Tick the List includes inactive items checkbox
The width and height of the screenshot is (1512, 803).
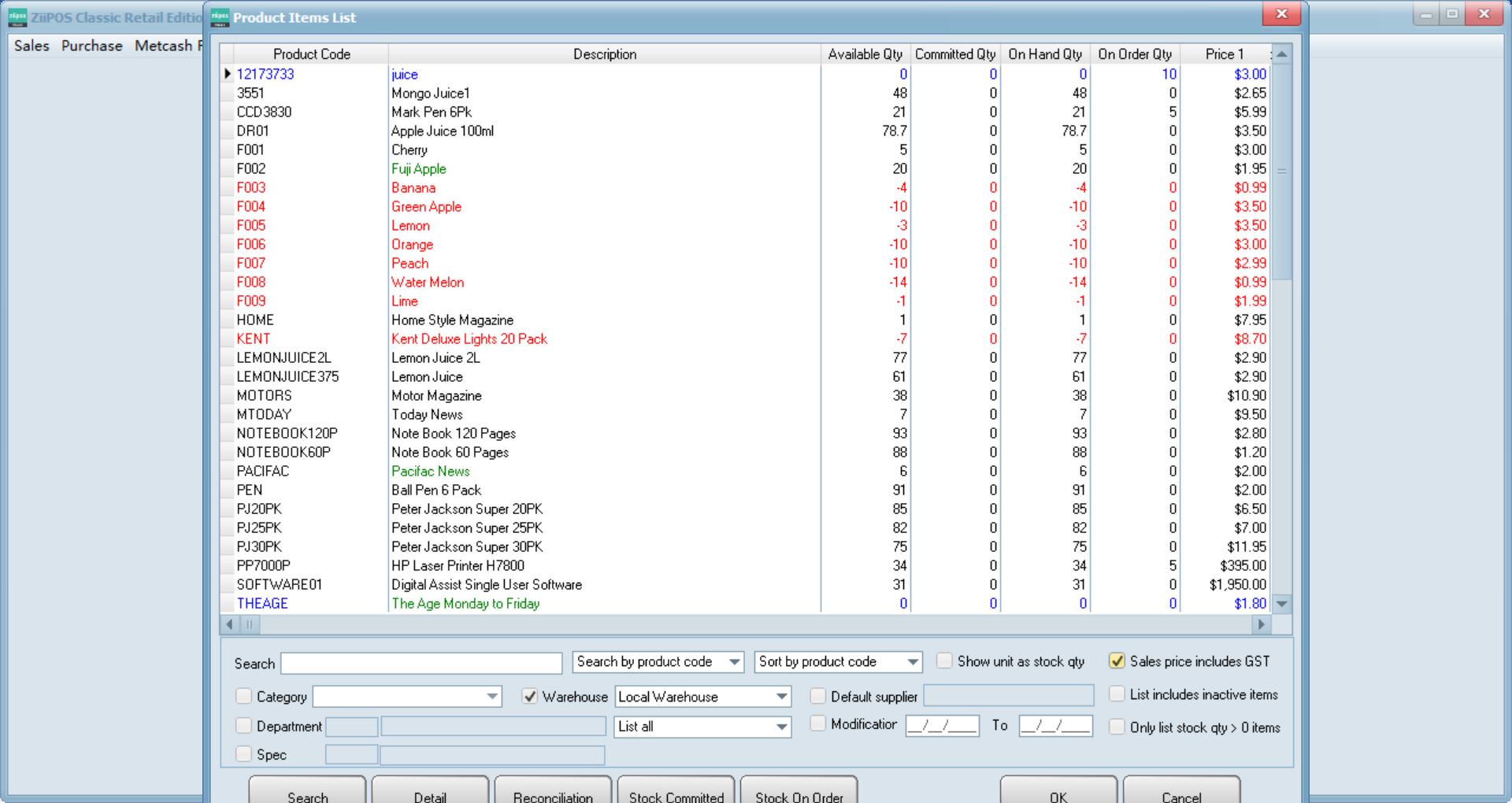tap(1117, 694)
